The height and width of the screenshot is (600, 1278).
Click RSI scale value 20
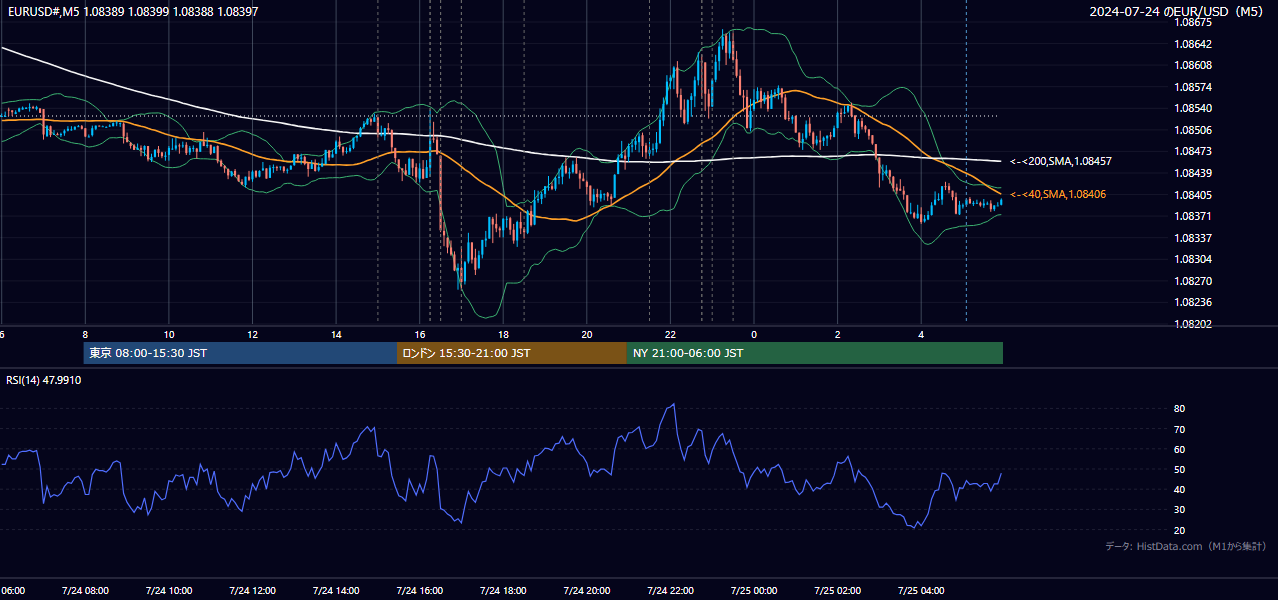pos(1180,530)
